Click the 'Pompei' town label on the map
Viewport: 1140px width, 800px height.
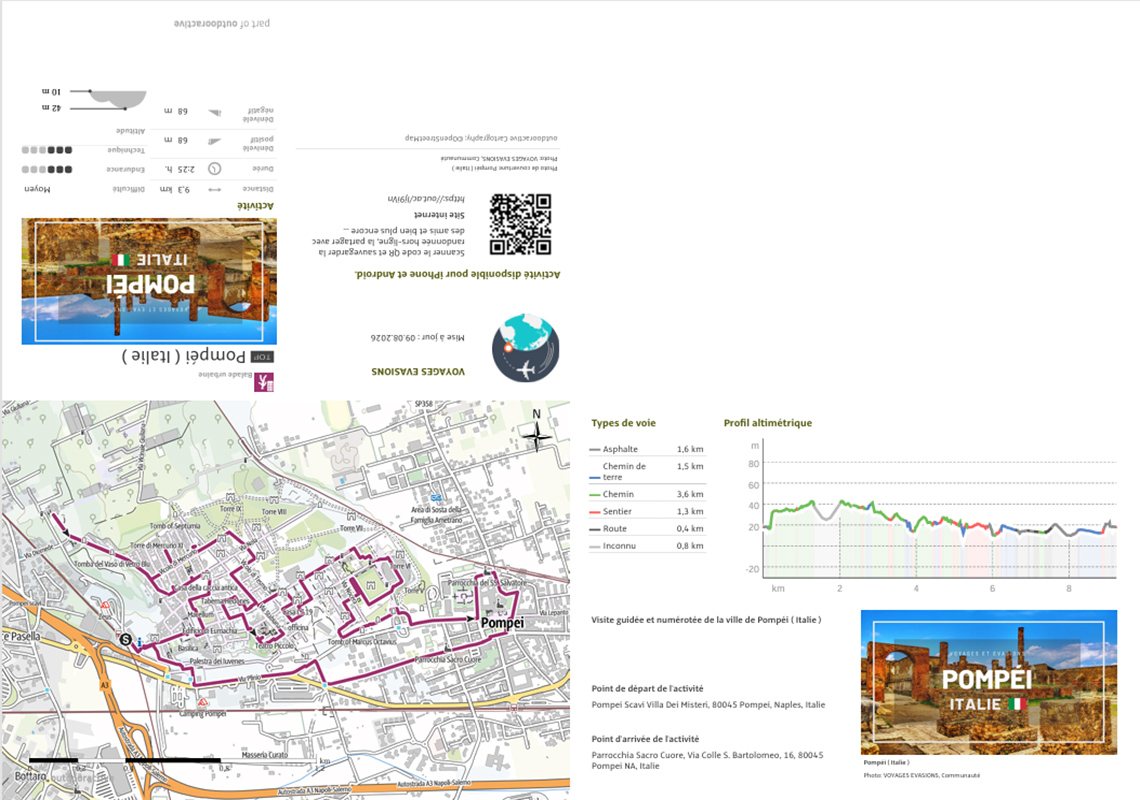pos(502,623)
